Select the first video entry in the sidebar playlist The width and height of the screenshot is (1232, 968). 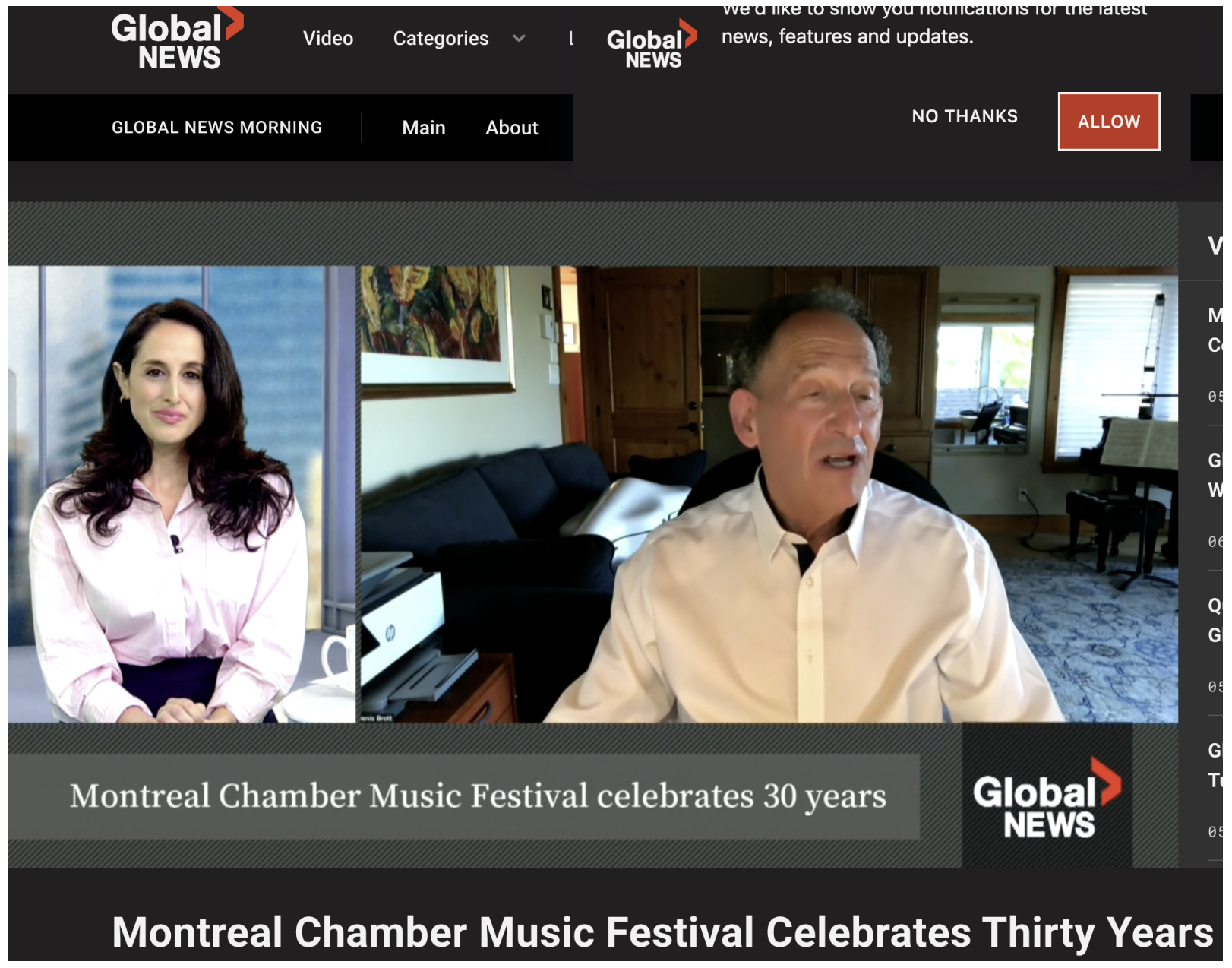[x=1215, y=334]
